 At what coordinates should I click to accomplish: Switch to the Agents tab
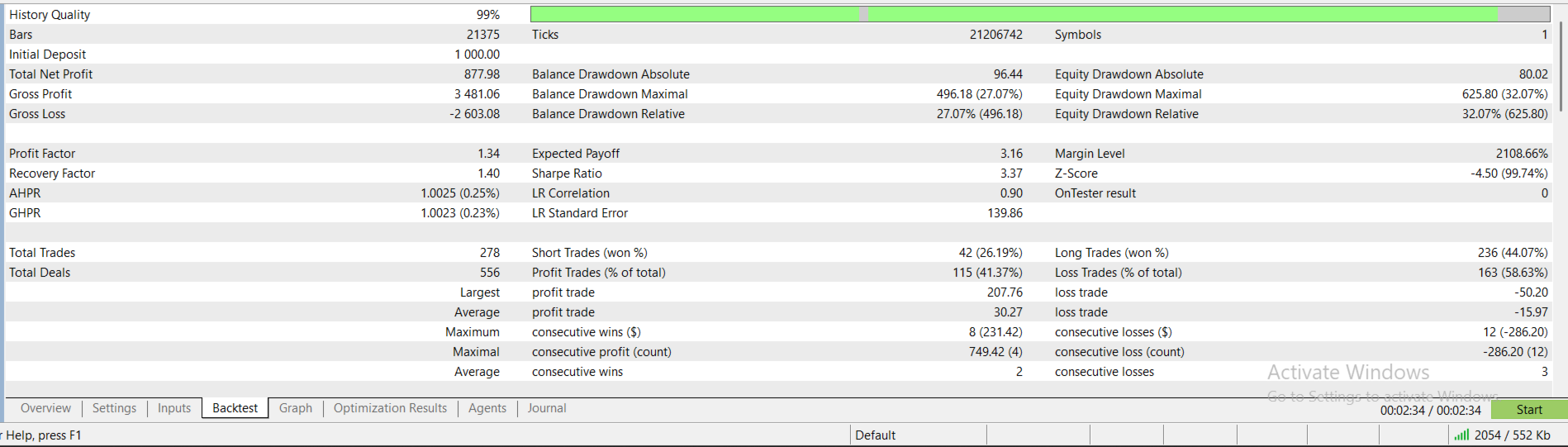tap(487, 408)
